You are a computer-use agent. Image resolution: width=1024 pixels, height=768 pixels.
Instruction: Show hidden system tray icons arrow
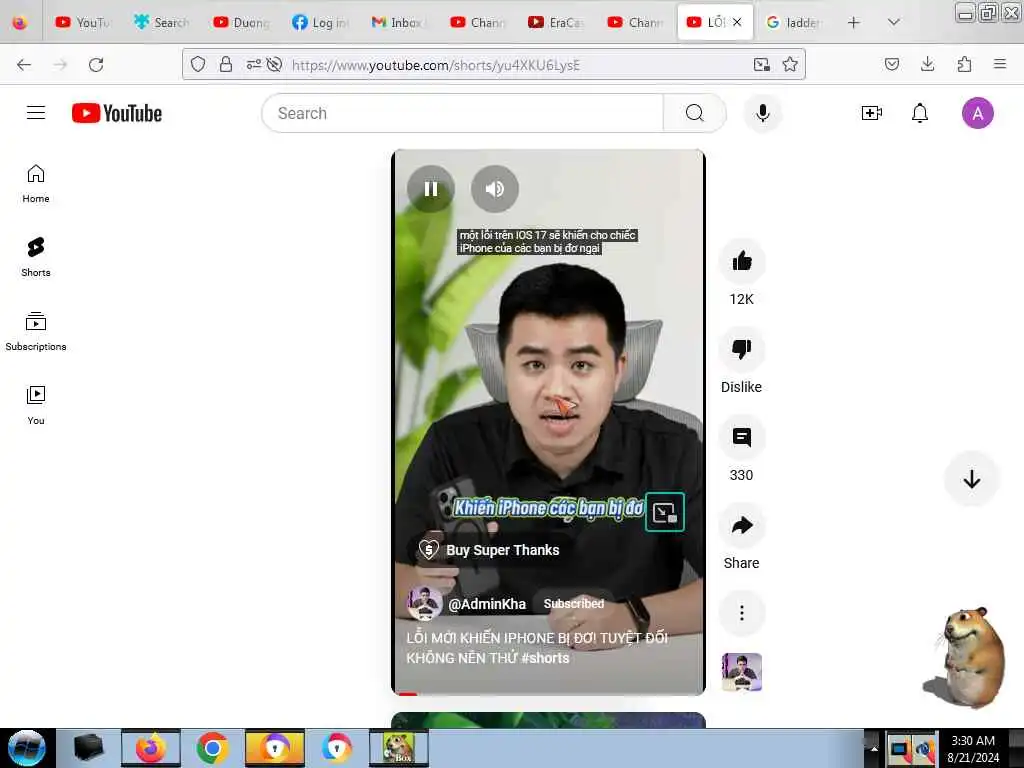(x=874, y=749)
